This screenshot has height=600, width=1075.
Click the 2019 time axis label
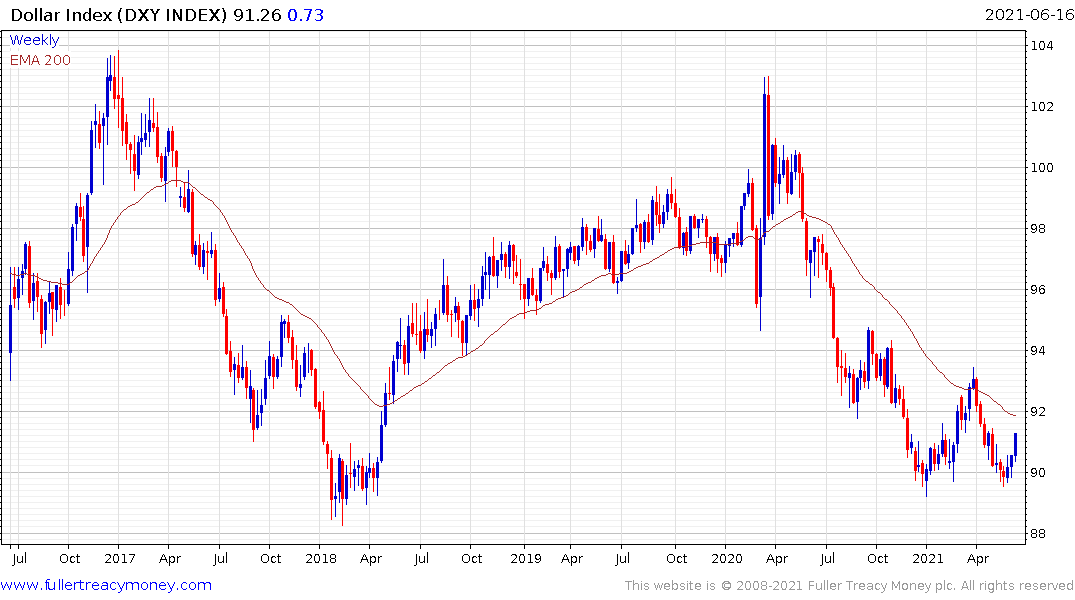526,558
